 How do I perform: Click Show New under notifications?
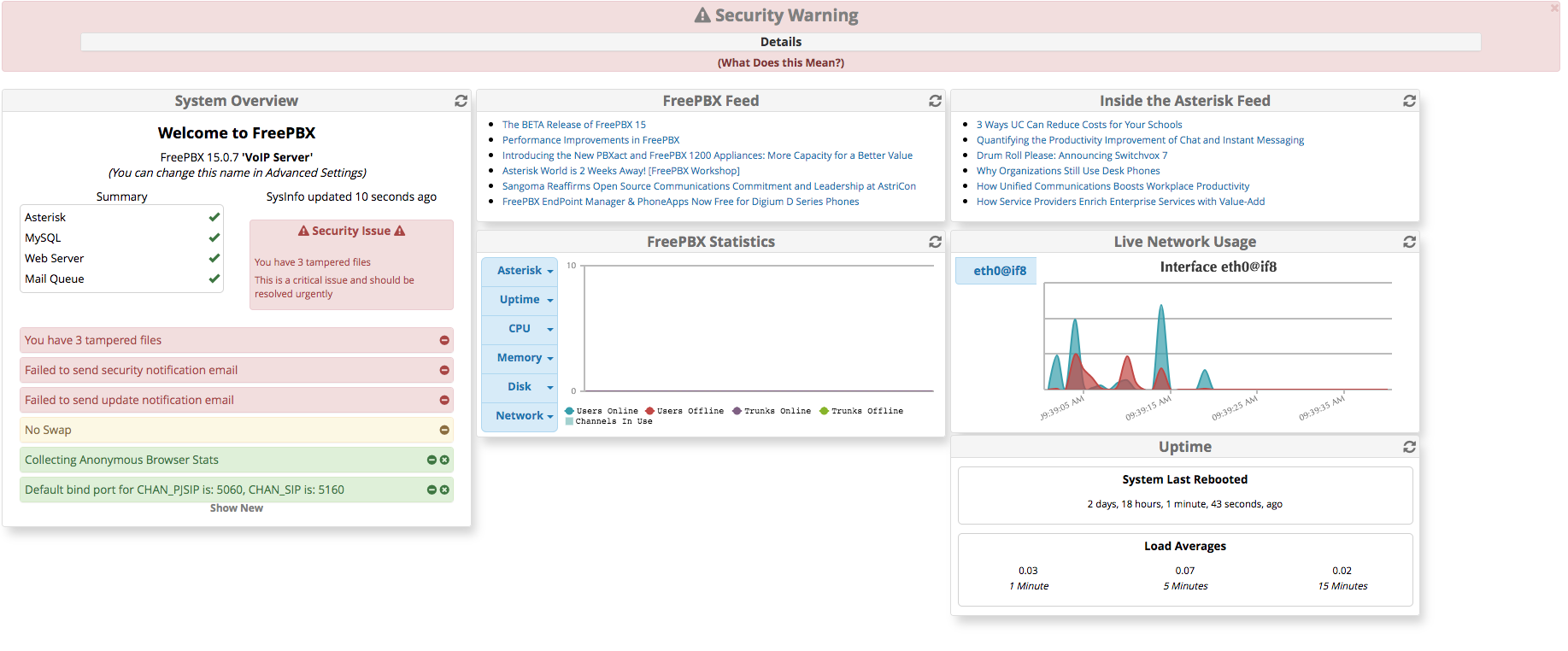click(x=237, y=508)
